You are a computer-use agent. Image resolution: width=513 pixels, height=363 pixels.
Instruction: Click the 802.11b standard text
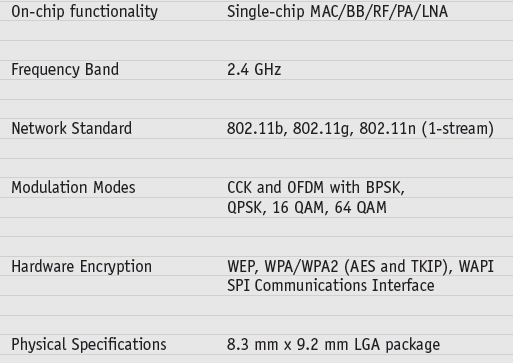coord(257,129)
